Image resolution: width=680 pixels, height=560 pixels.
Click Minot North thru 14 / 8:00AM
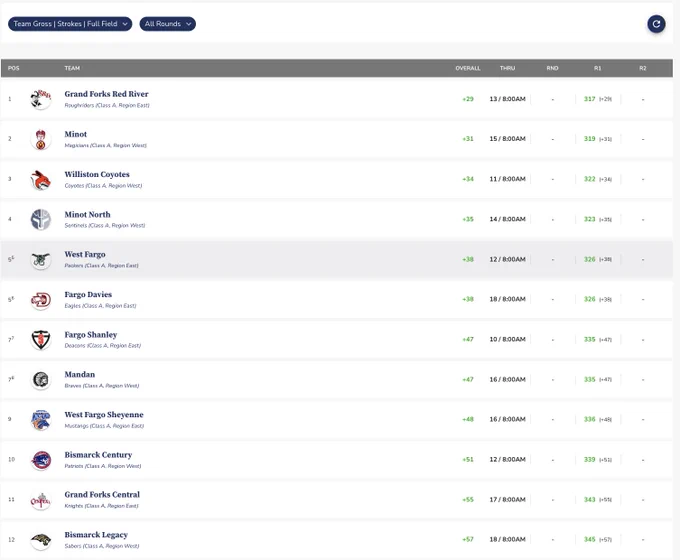pyautogui.click(x=507, y=219)
